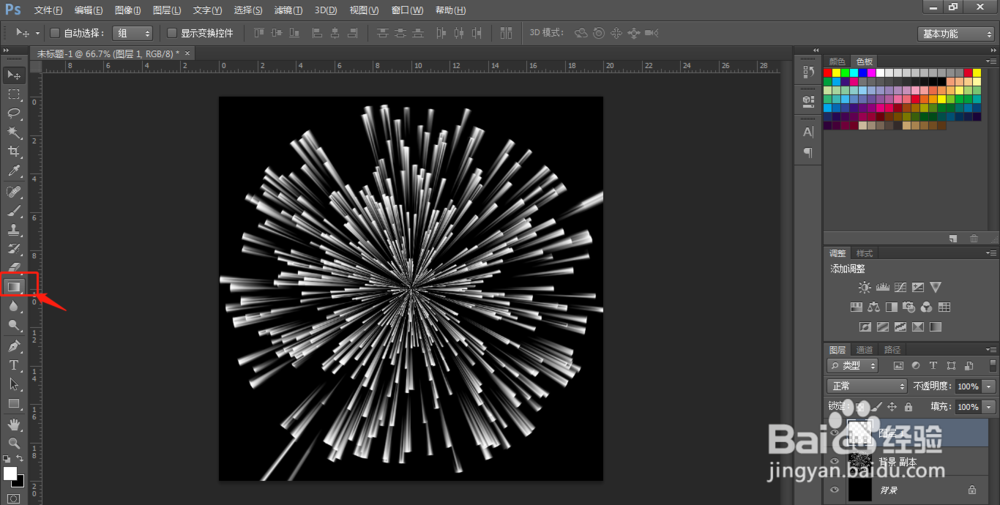Select the Brush tool
This screenshot has height=505, width=1000.
click(13, 210)
